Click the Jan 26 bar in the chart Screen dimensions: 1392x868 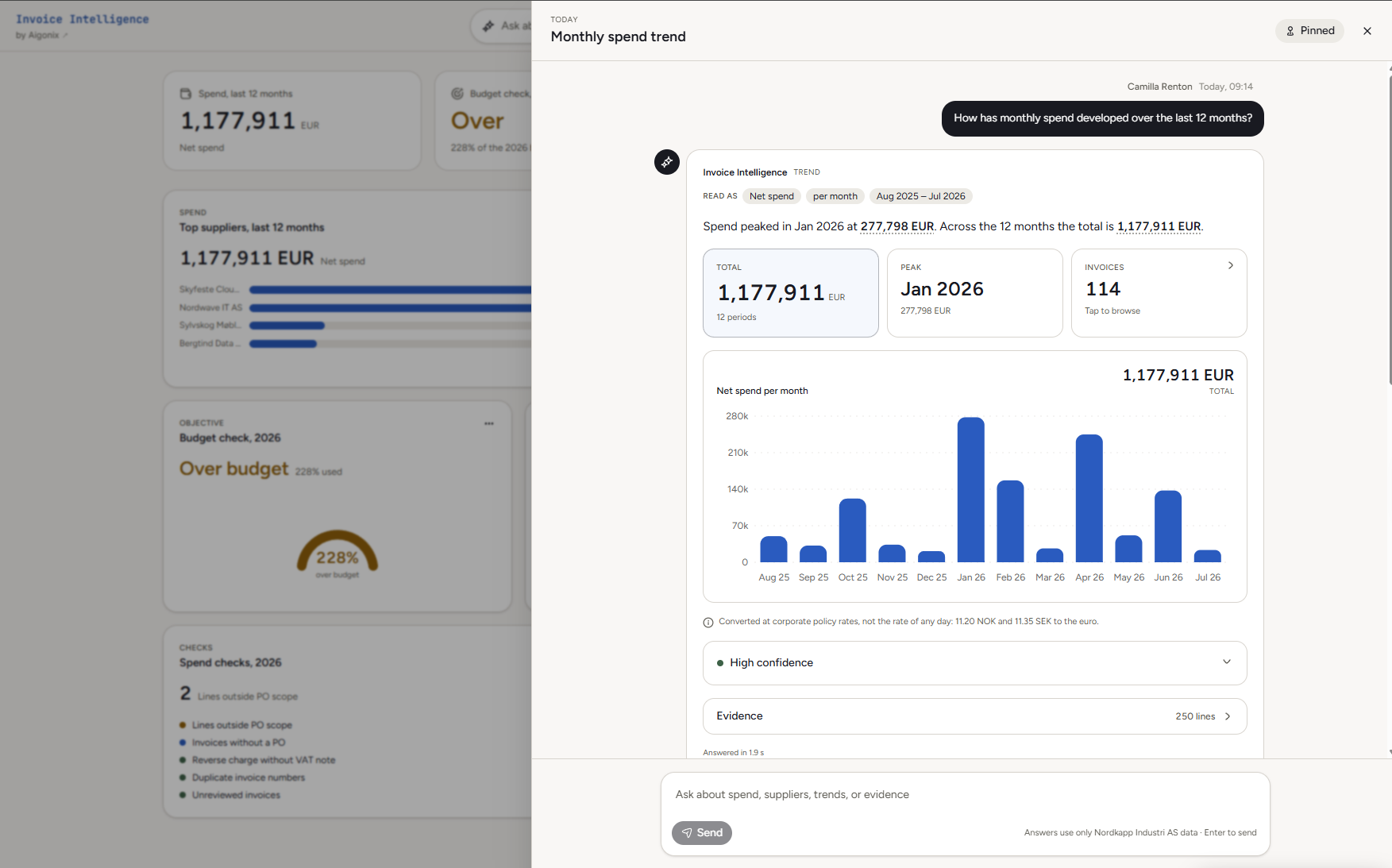point(970,490)
